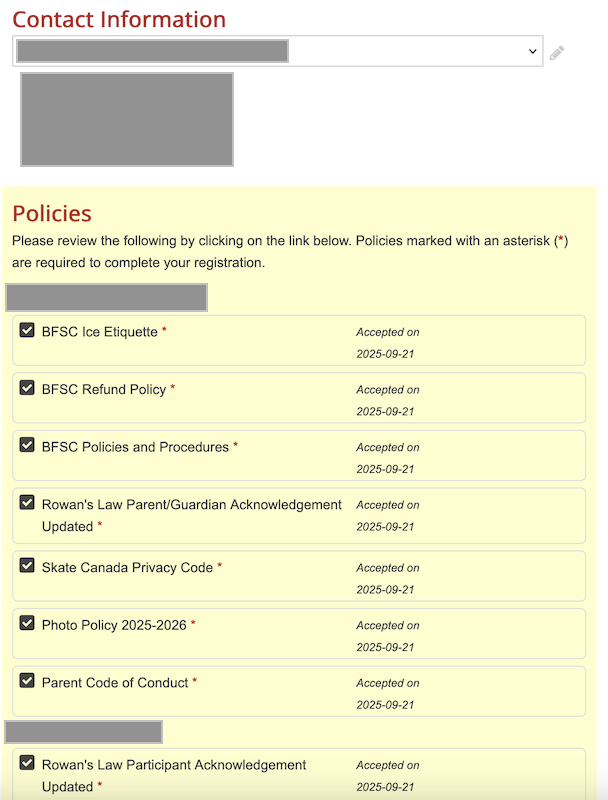Open the BFSC Ice Etiquette policy link

click(99, 332)
